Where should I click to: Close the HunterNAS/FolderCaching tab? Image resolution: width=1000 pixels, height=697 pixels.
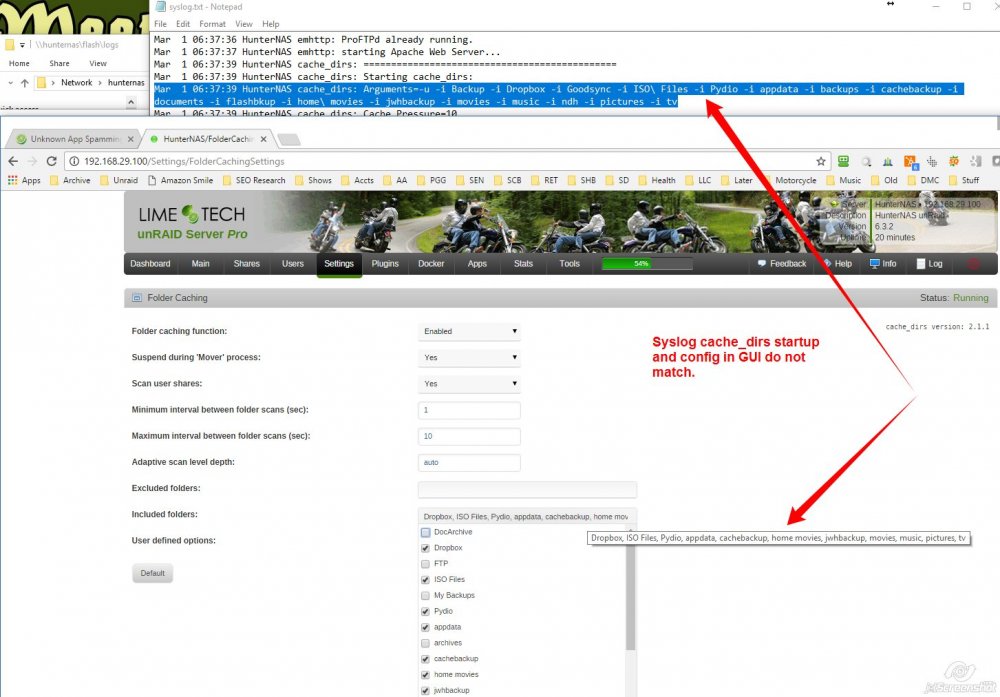coord(263,139)
